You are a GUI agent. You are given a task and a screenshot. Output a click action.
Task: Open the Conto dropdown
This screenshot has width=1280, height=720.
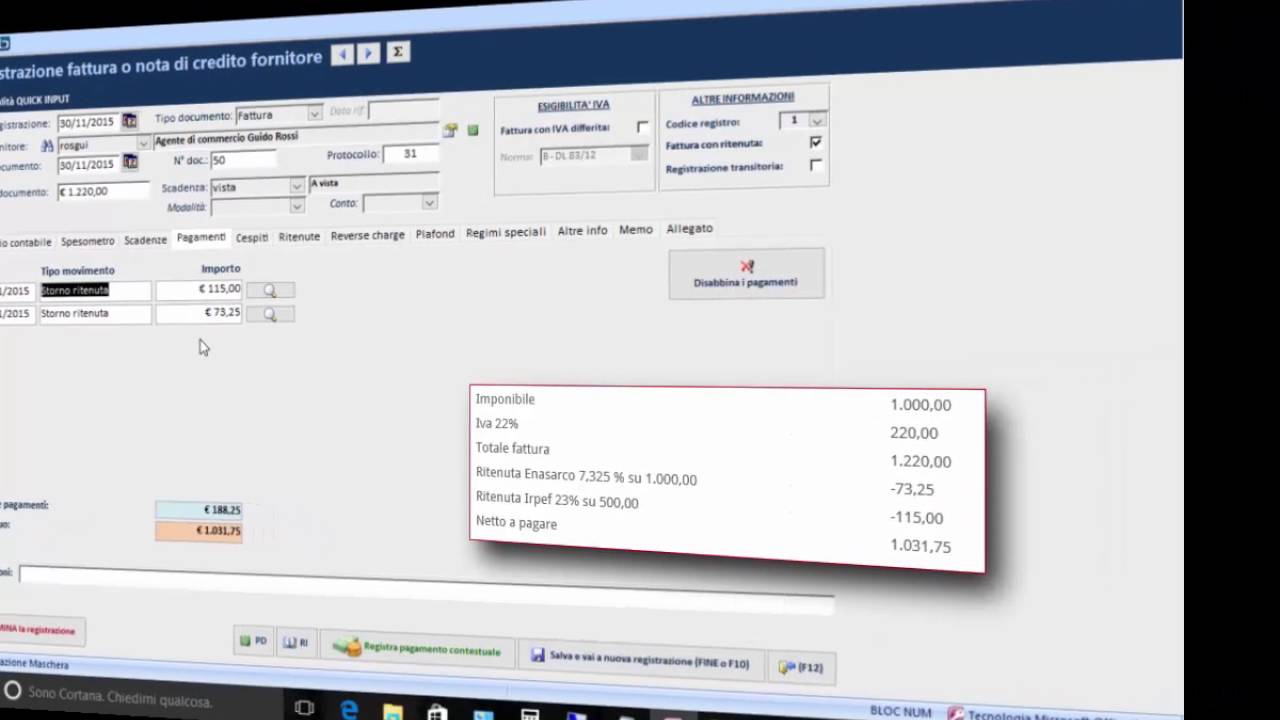click(x=429, y=203)
